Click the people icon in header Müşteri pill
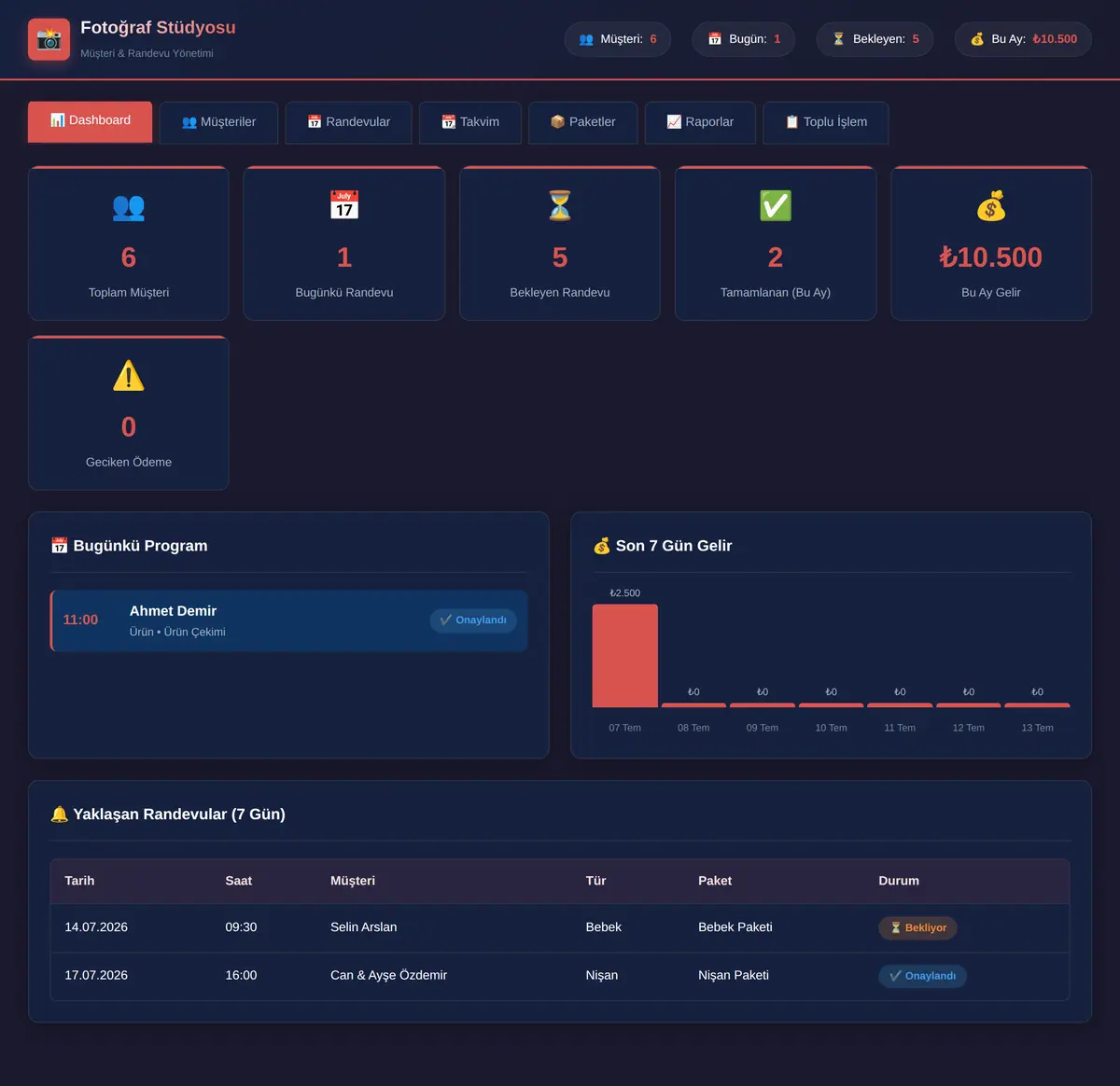Image resolution: width=1120 pixels, height=1086 pixels. pyautogui.click(x=586, y=39)
